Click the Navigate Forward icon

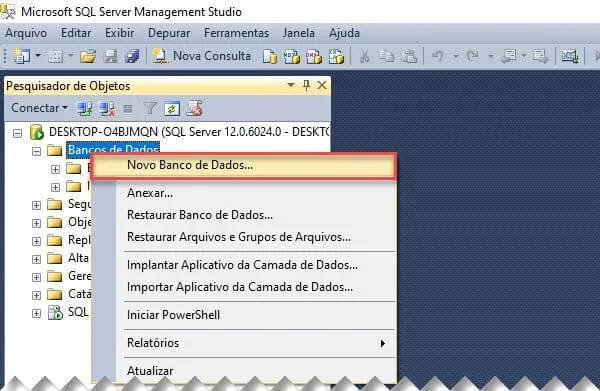pyautogui.click(x=541, y=56)
